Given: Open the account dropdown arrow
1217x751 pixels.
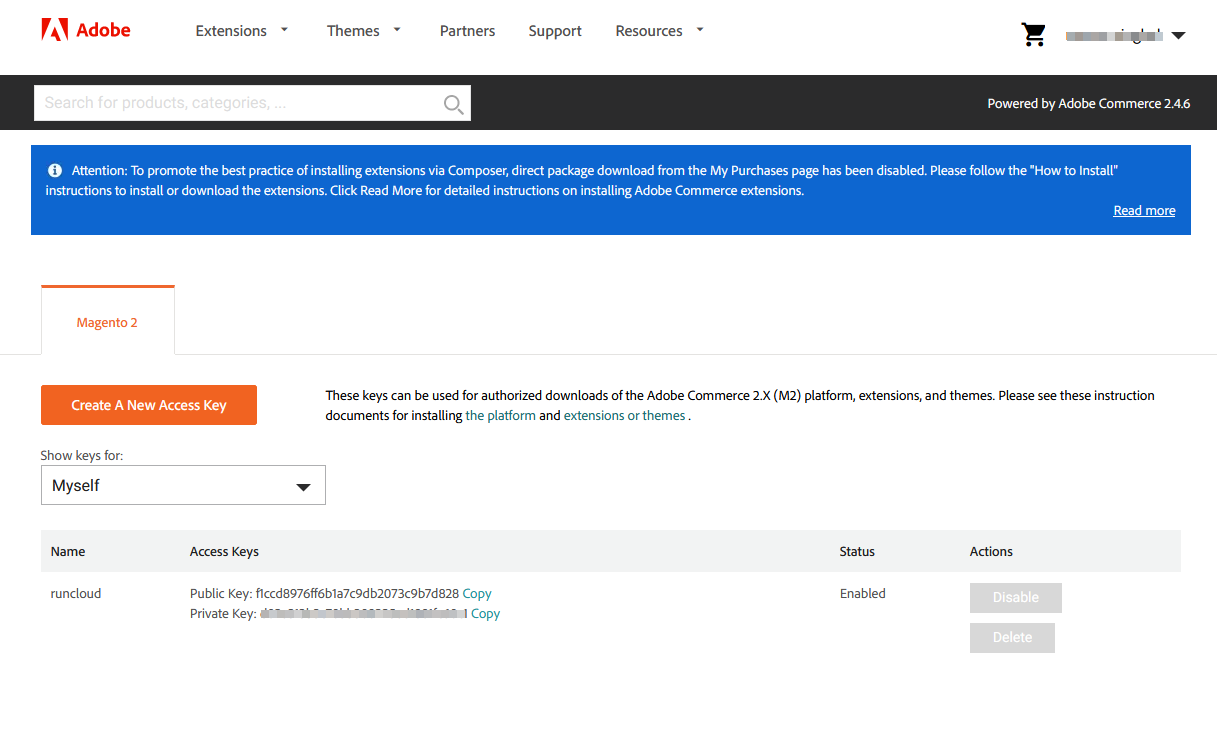Looking at the screenshot, I should pyautogui.click(x=1178, y=35).
